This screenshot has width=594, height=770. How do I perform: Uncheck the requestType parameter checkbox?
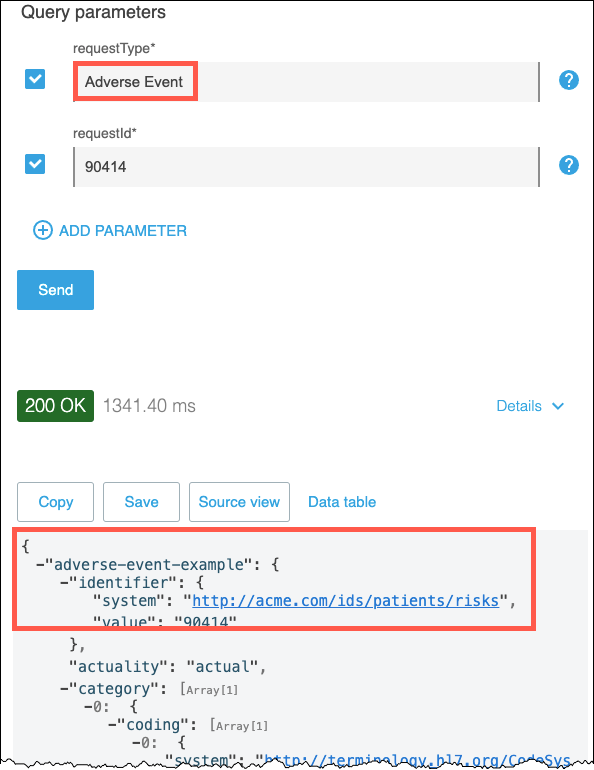click(35, 79)
